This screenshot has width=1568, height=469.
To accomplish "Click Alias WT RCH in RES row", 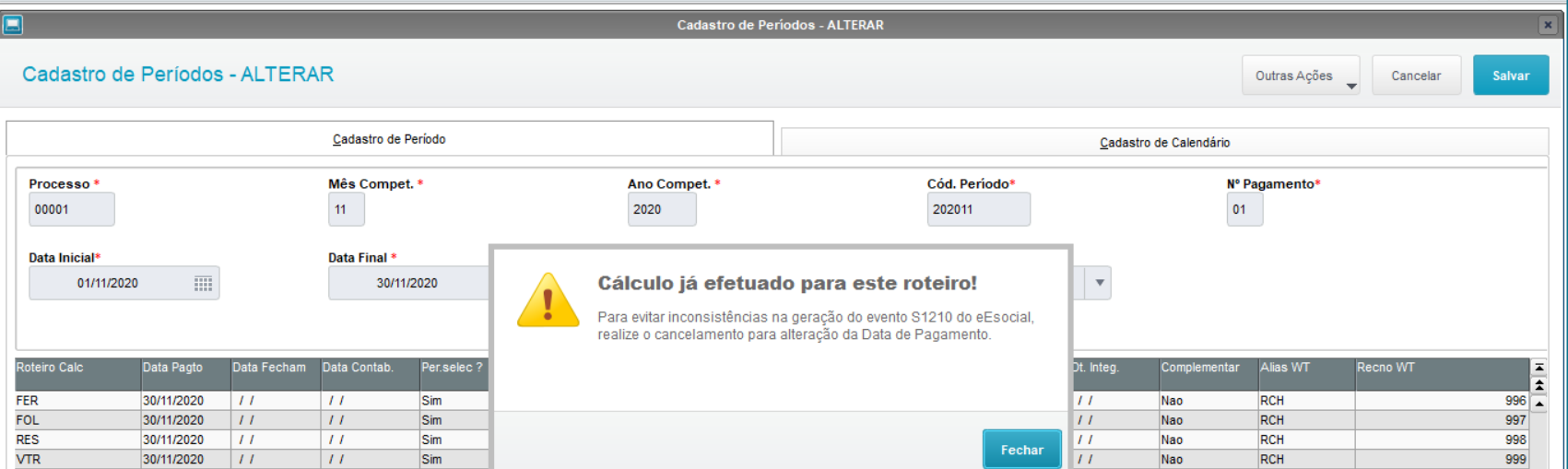I will pos(1306,440).
